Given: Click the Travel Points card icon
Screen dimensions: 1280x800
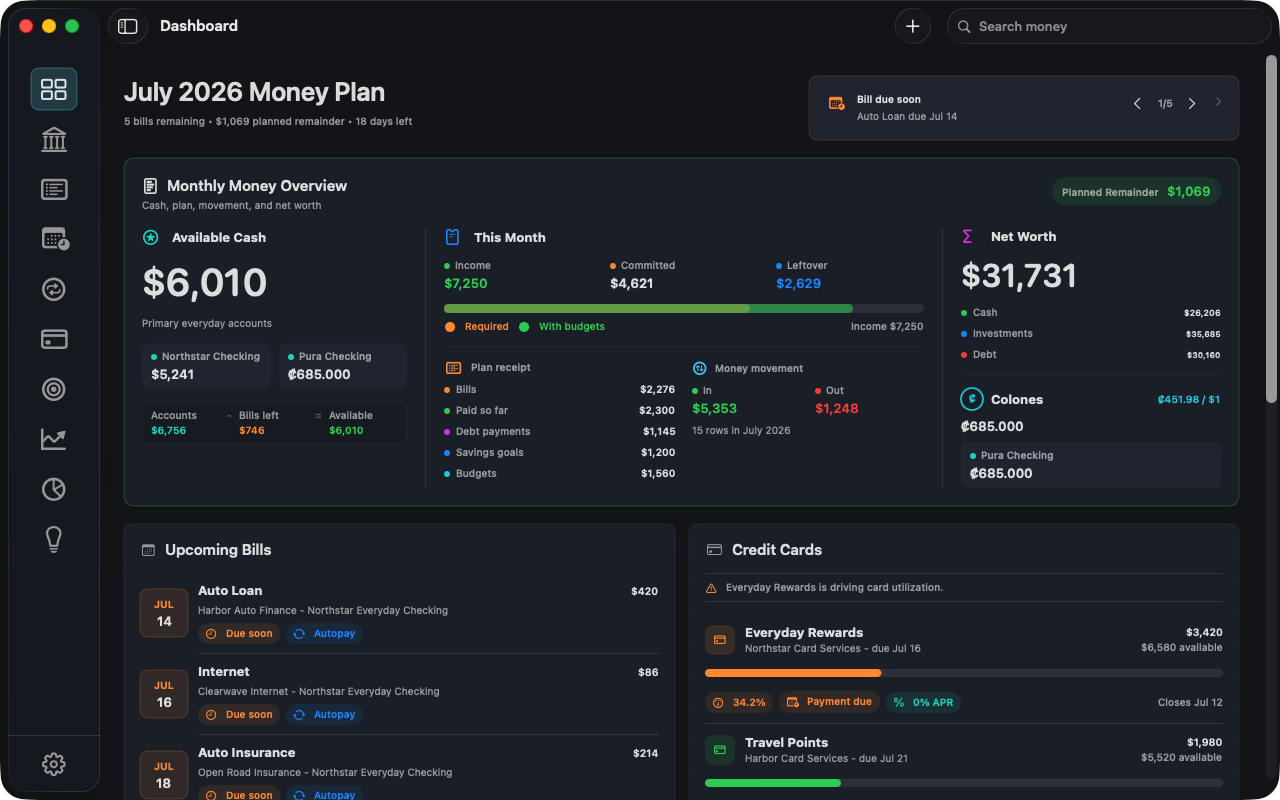Looking at the screenshot, I should point(720,750).
